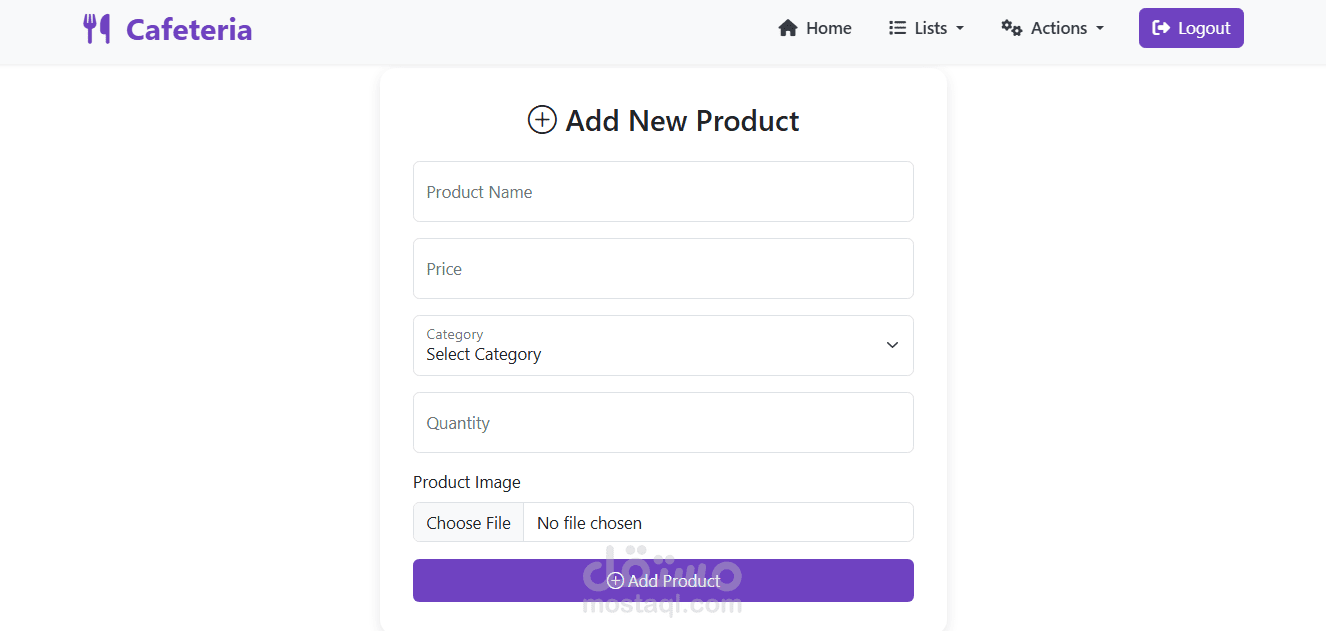Viewport: 1326px width, 631px height.
Task: Click the Lists bullet-list icon
Action: click(x=898, y=28)
